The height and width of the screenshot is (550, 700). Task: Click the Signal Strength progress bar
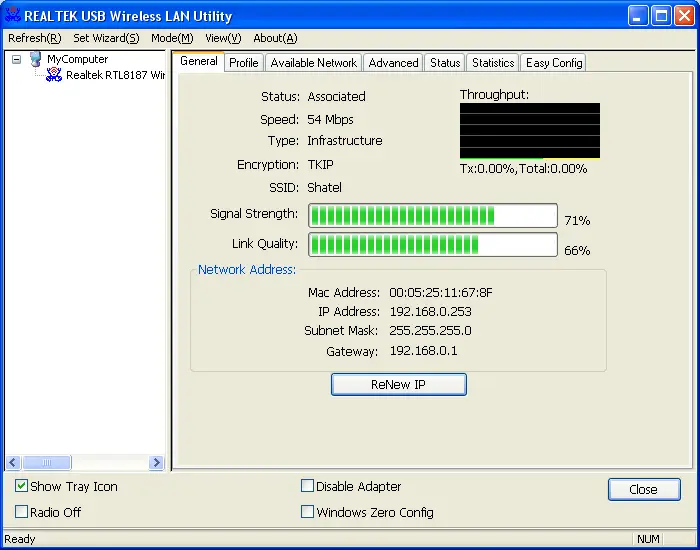pyautogui.click(x=432, y=216)
